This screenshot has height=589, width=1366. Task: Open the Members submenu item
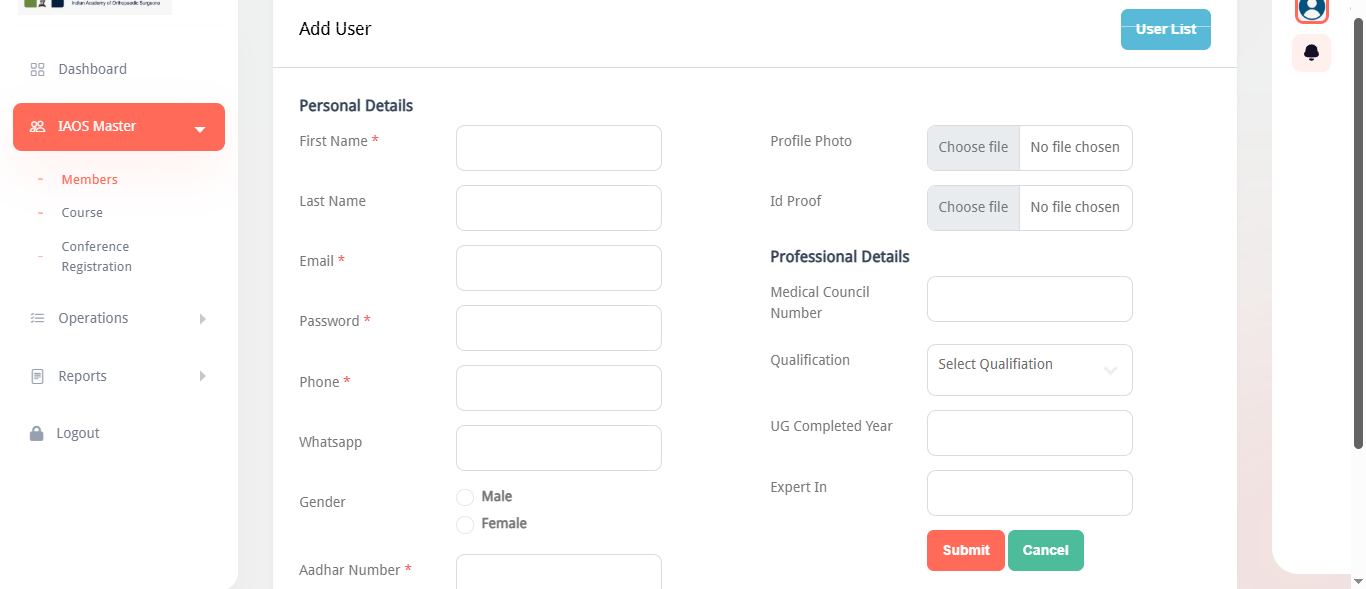point(90,180)
